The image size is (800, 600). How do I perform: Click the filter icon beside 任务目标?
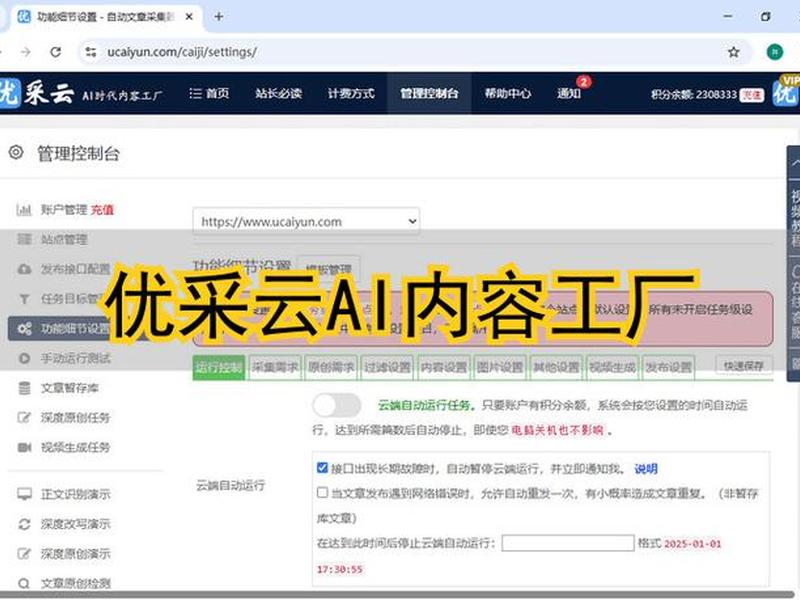pyautogui.click(x=24, y=299)
